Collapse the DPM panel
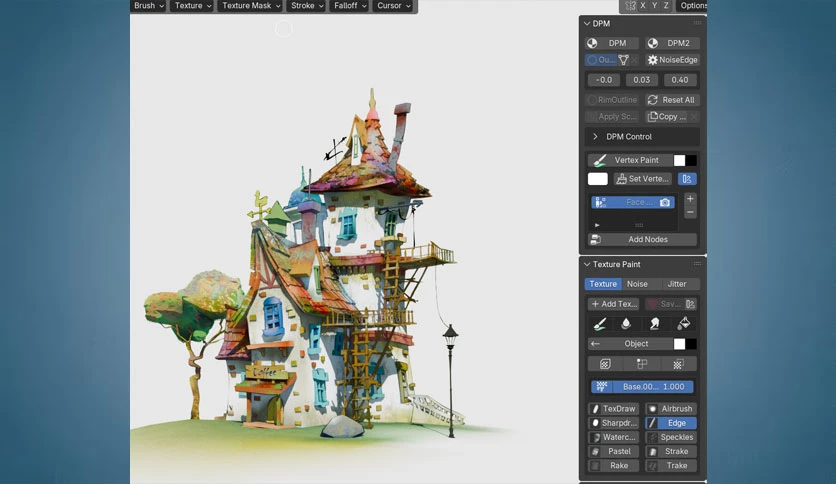The width and height of the screenshot is (836, 484). coord(587,23)
